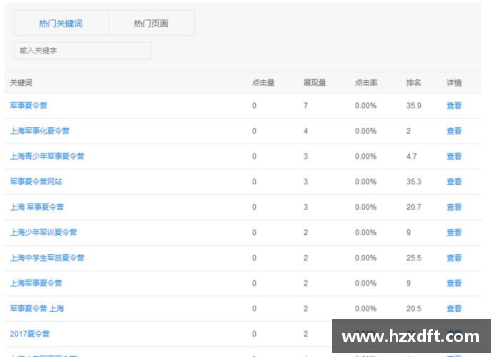Open the 军事夏令营网站 keyword link
Image resolution: width=500 pixels, height=362 pixels.
tap(36, 182)
